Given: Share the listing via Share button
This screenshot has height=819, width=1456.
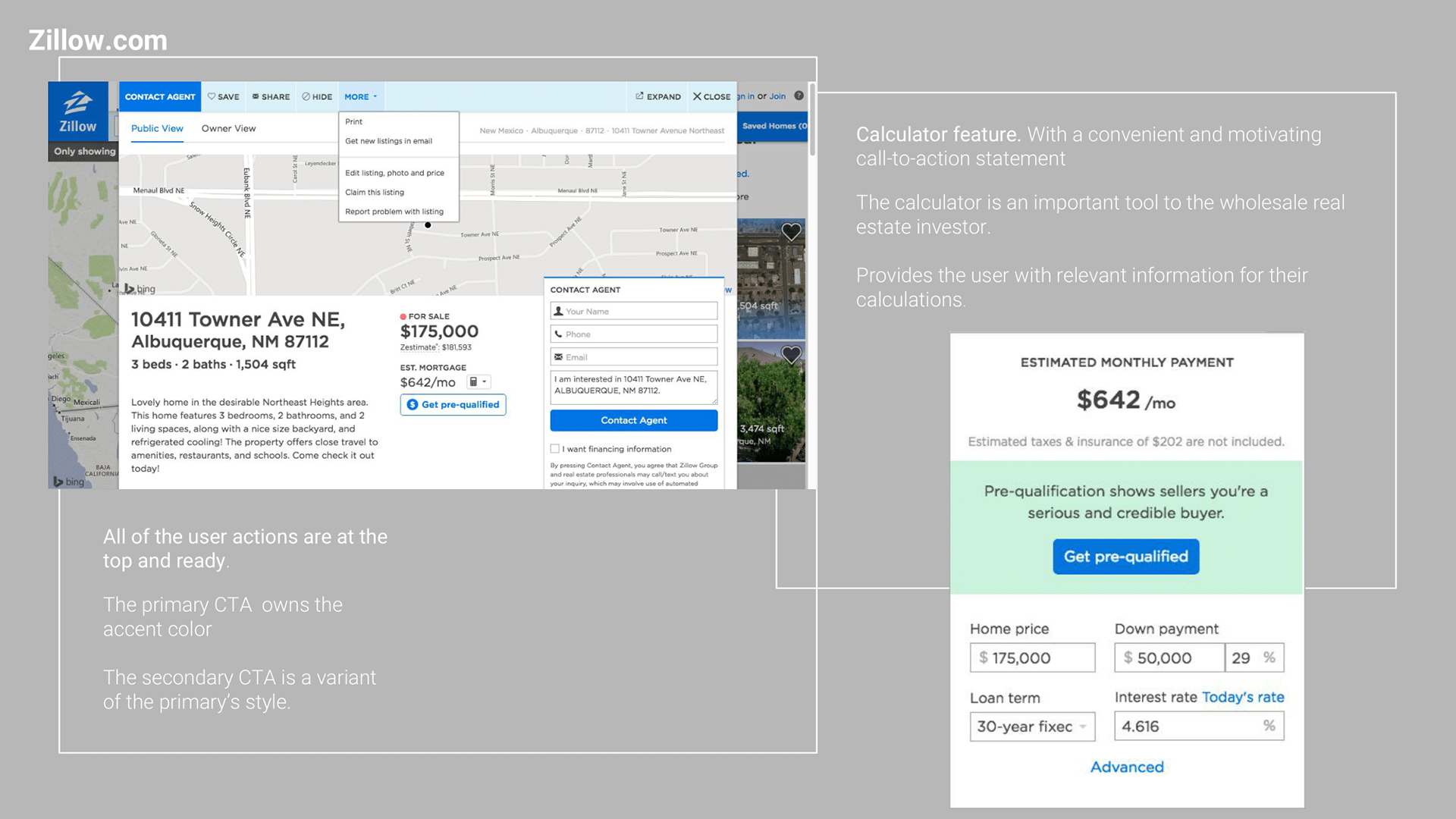Looking at the screenshot, I should coord(271,97).
